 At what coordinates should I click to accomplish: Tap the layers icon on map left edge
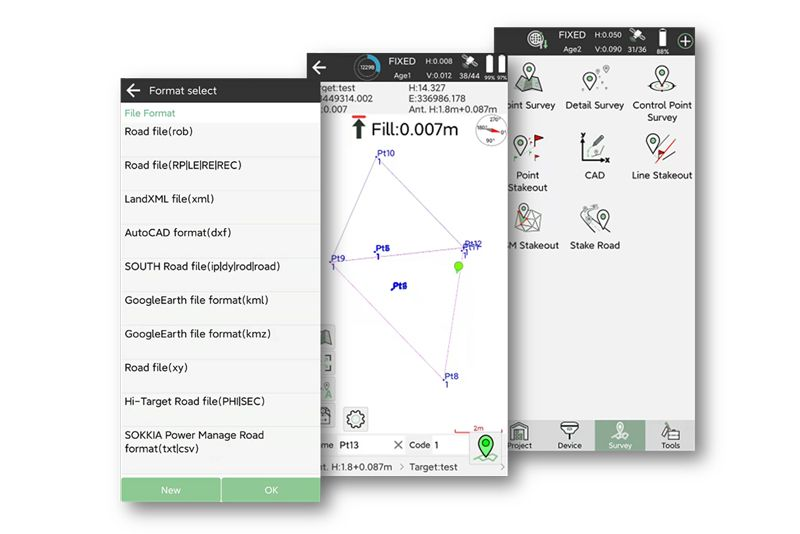click(x=326, y=337)
